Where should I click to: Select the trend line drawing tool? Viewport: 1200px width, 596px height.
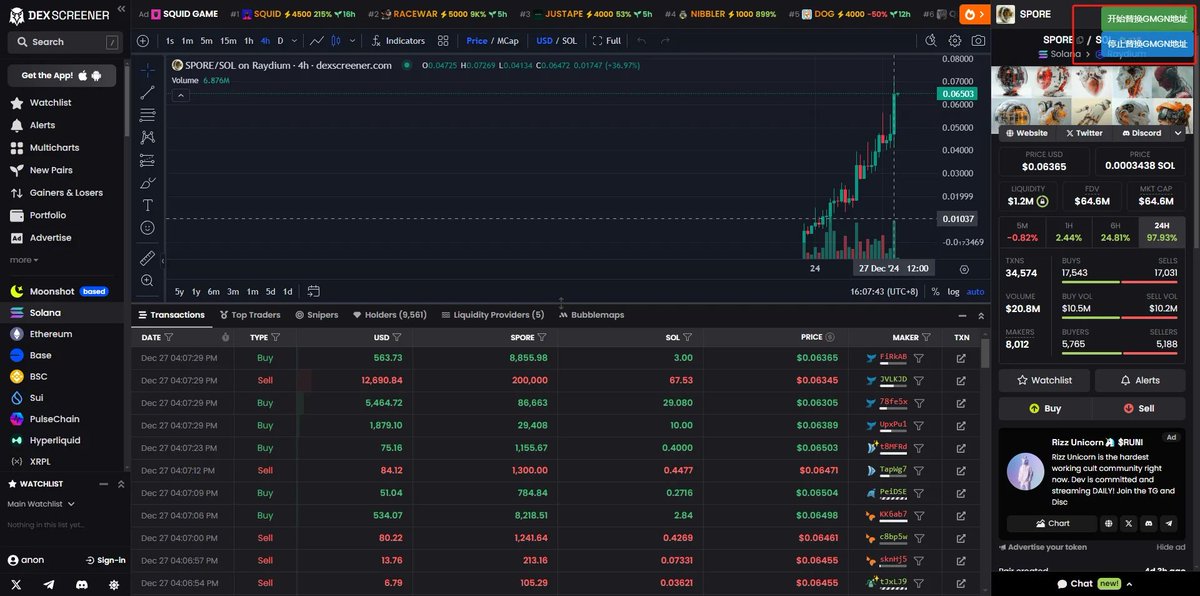[x=147, y=93]
